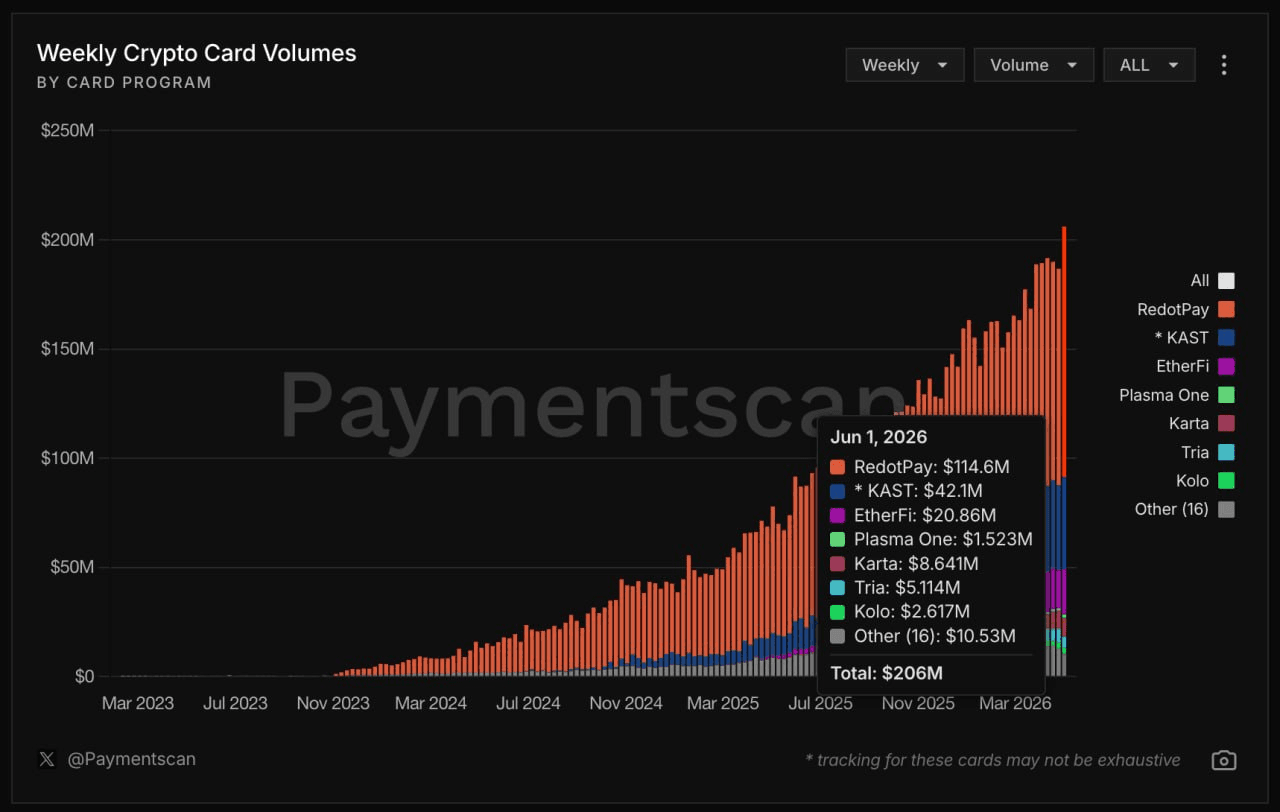Click the "Karta: $8.641M" tooltip row

[x=904, y=563]
